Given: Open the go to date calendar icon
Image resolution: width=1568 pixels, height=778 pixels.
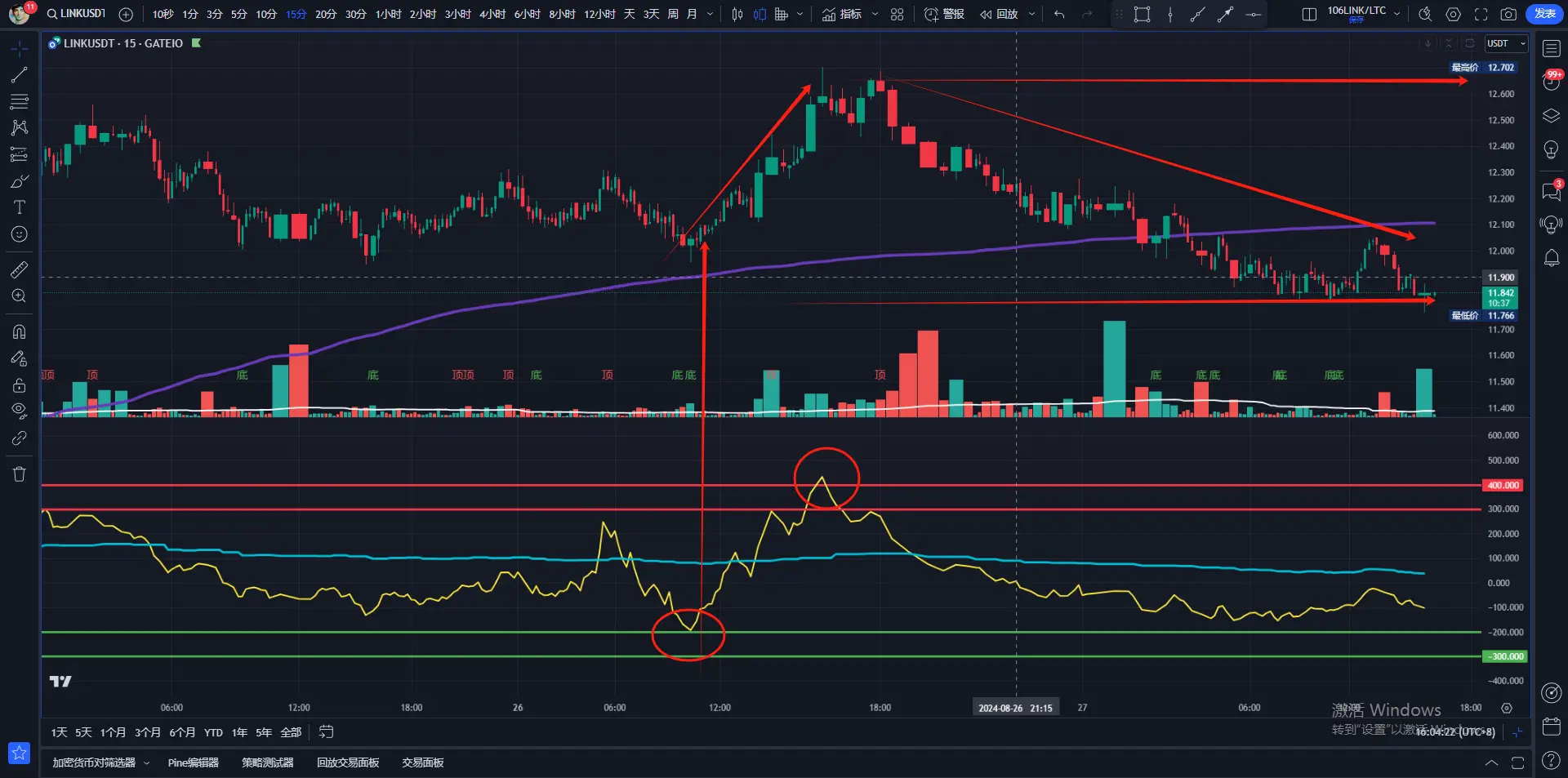Looking at the screenshot, I should (x=326, y=732).
